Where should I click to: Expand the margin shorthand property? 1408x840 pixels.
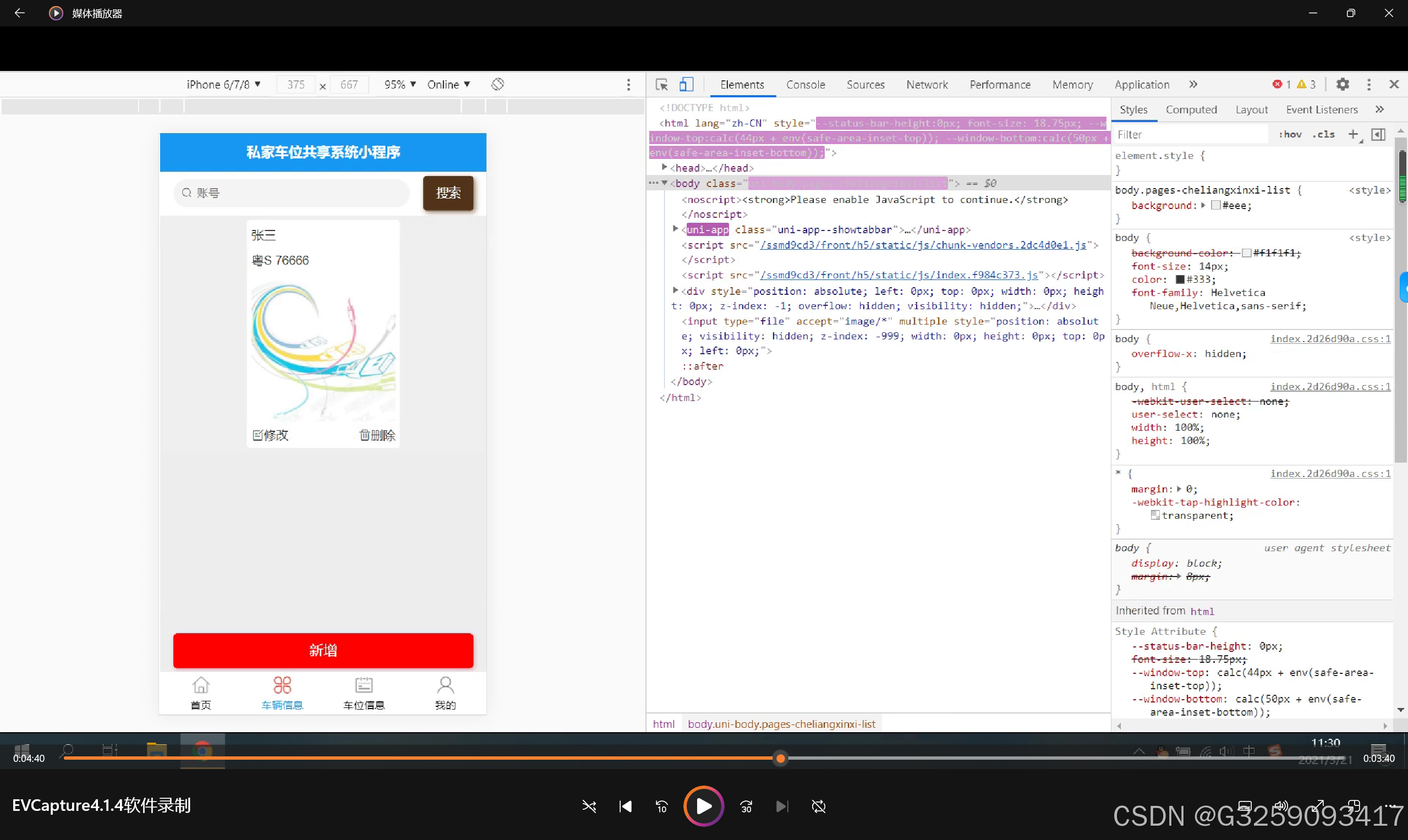[x=1179, y=489]
